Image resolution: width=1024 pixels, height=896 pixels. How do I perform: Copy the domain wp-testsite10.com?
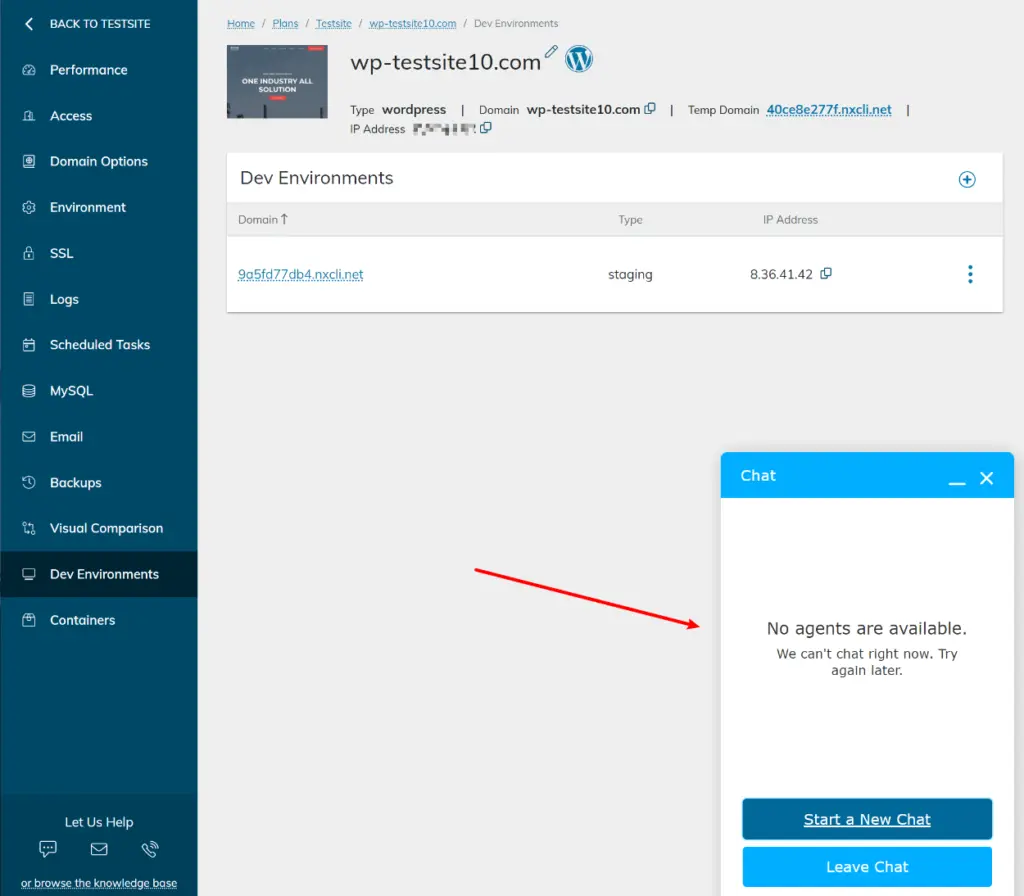click(x=650, y=109)
